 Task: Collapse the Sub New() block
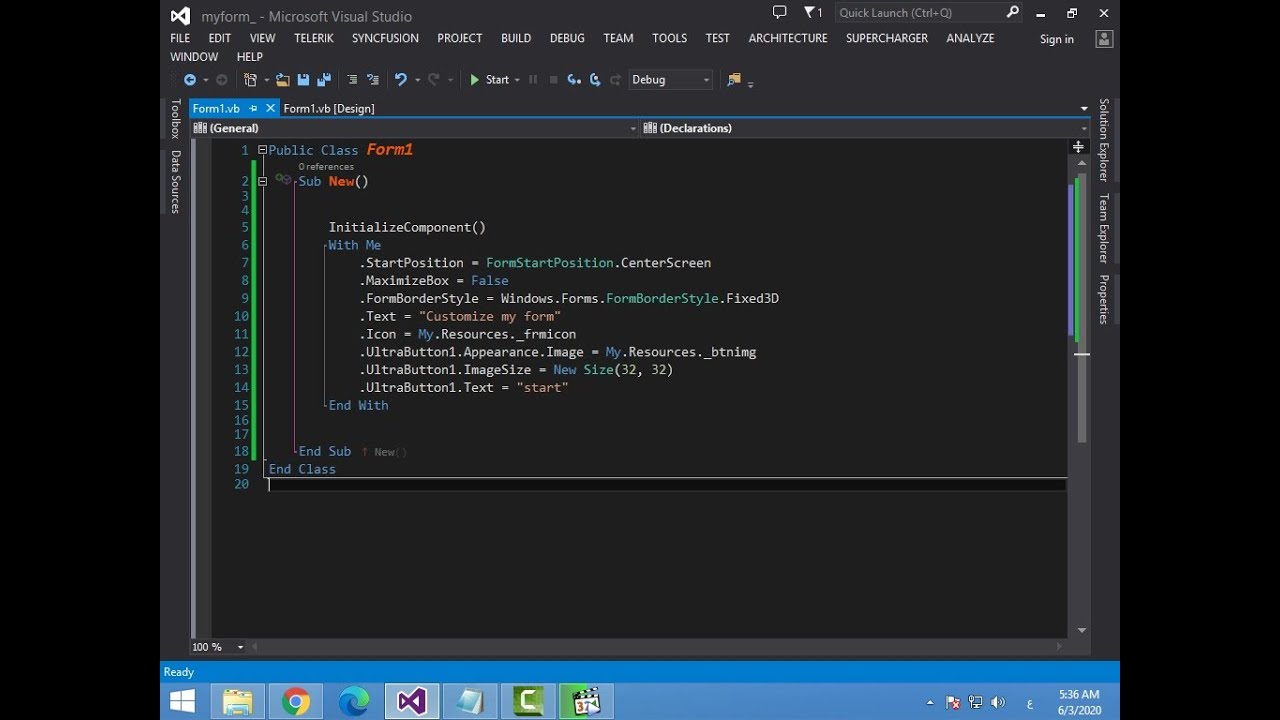click(262, 181)
